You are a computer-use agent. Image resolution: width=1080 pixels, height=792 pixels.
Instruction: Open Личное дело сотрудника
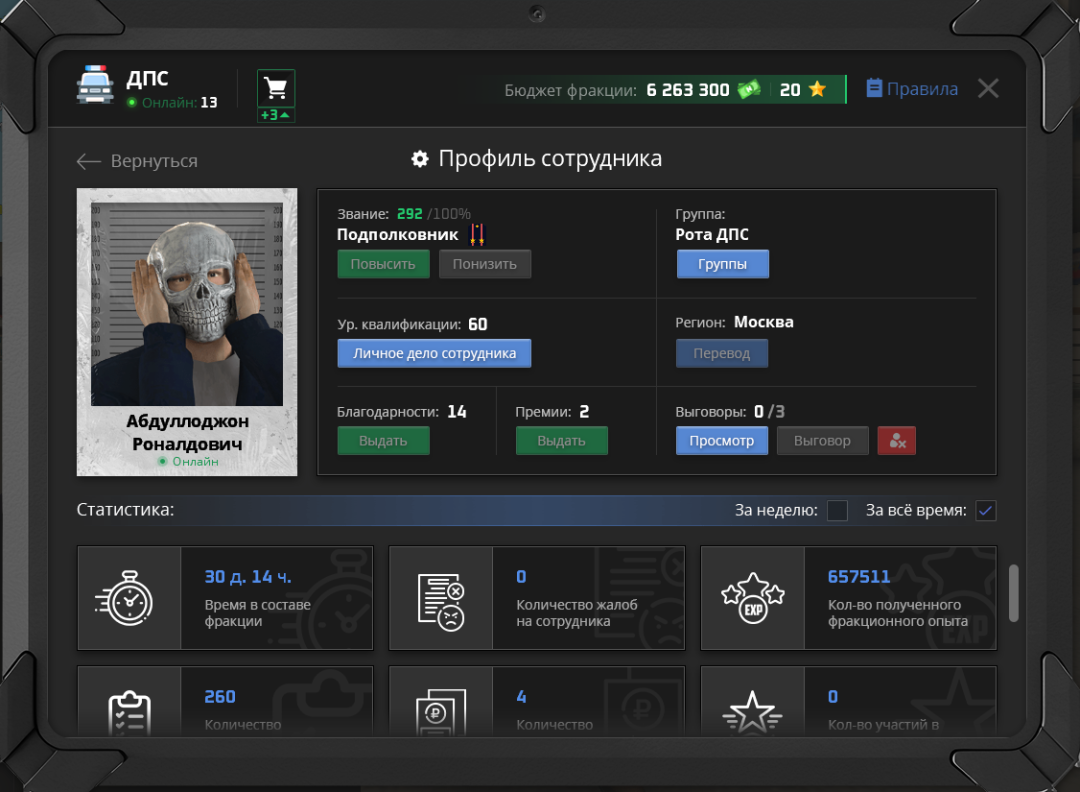coord(434,353)
